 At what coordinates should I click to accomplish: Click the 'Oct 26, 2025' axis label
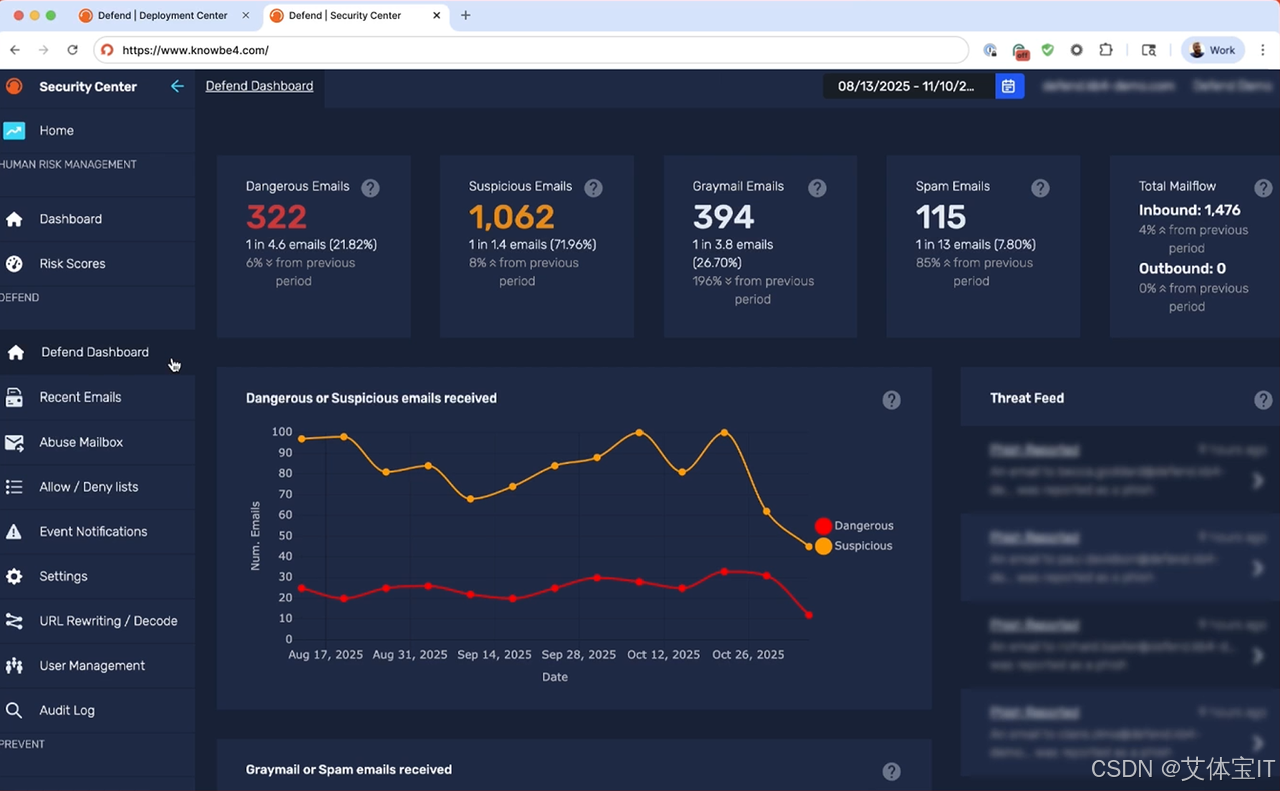point(748,655)
